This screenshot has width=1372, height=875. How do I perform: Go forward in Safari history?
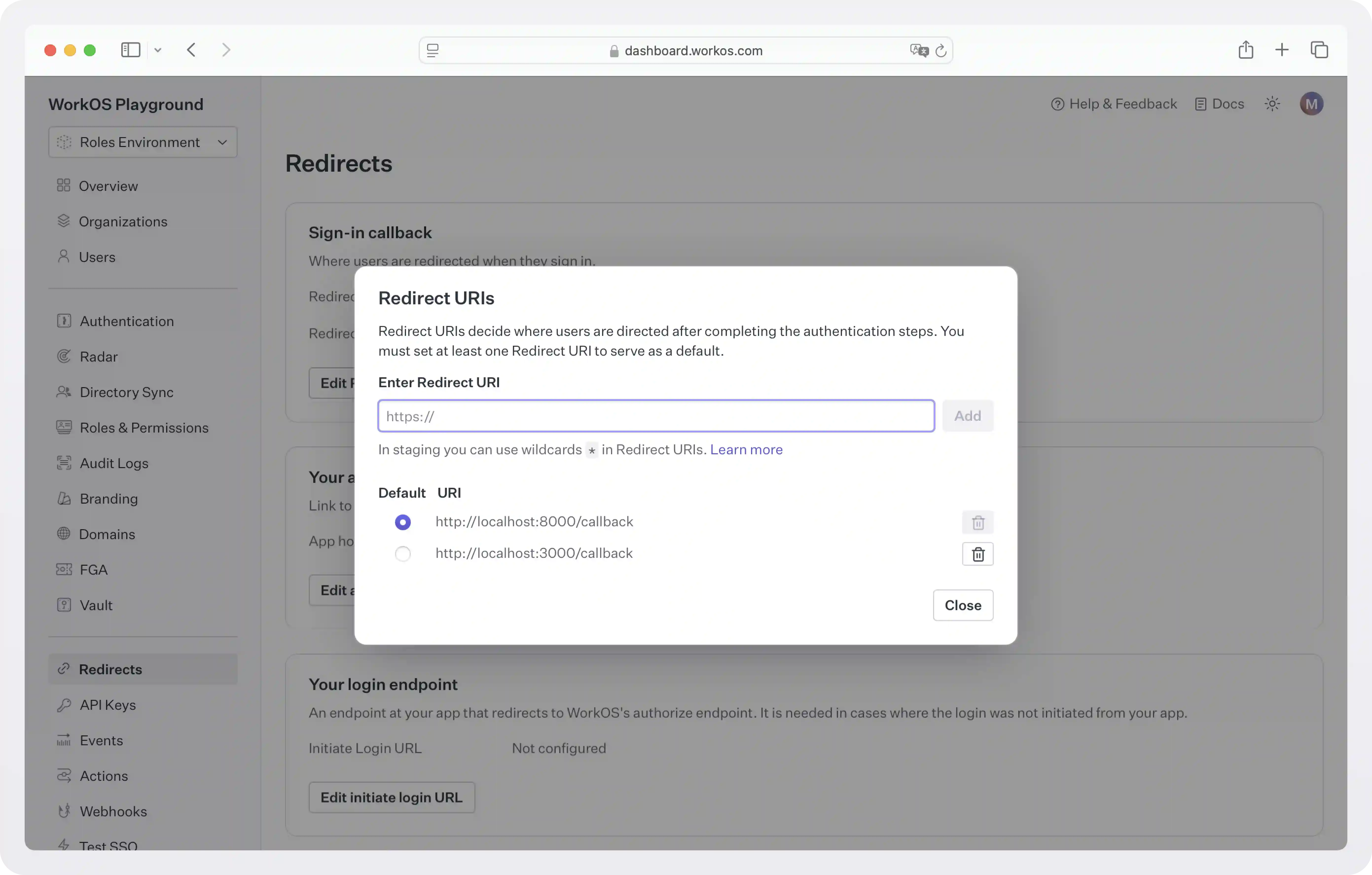click(226, 50)
